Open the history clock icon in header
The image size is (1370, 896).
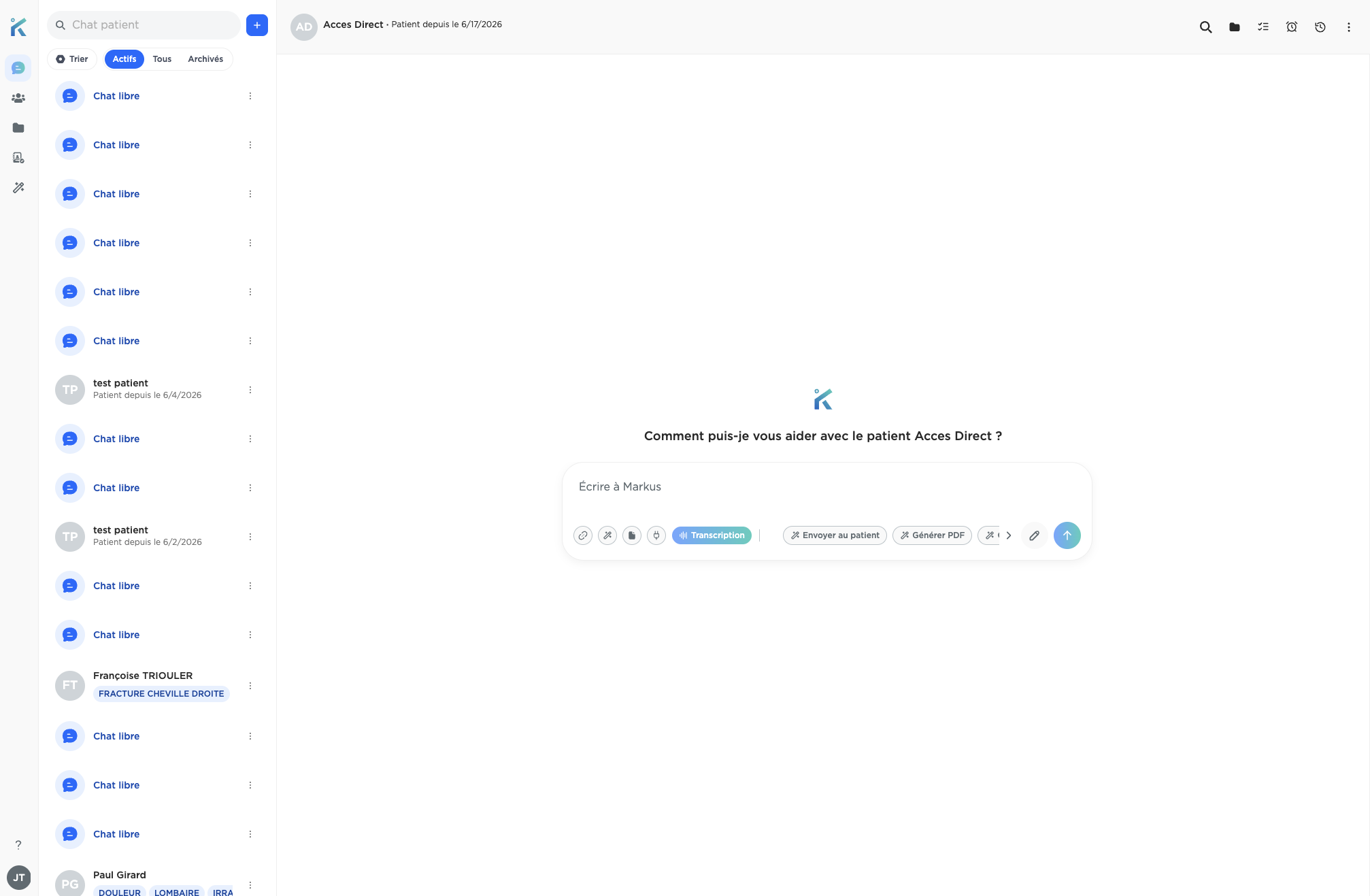point(1320,27)
